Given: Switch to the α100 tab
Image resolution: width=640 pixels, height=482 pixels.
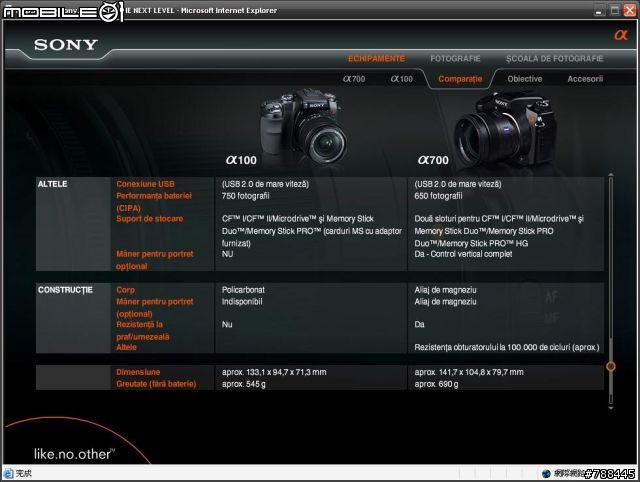Looking at the screenshot, I should [x=402, y=79].
